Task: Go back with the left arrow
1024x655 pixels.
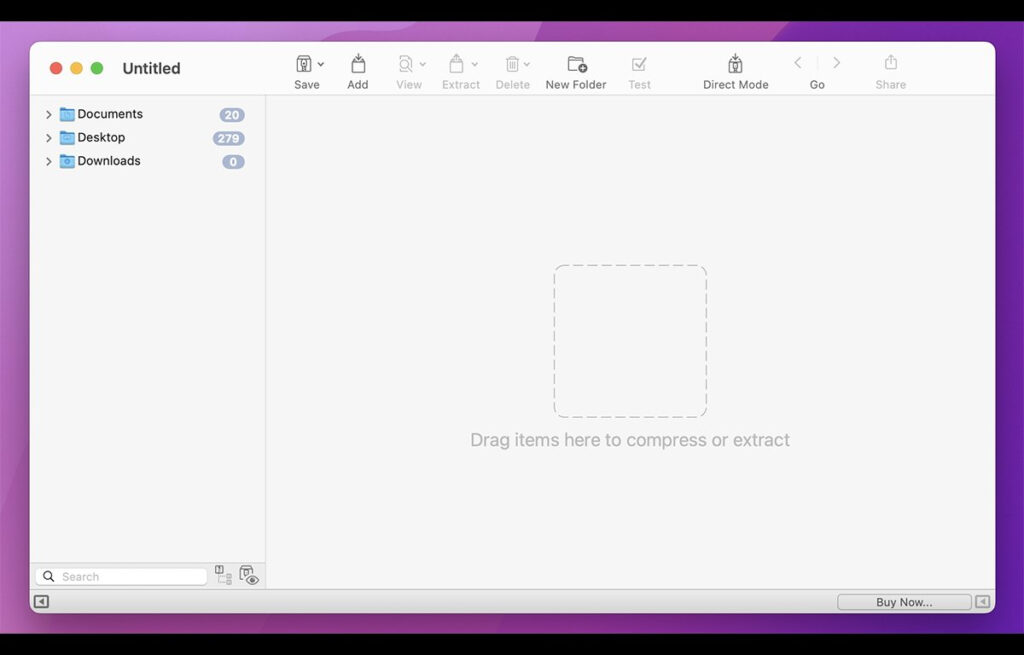Action: point(798,63)
